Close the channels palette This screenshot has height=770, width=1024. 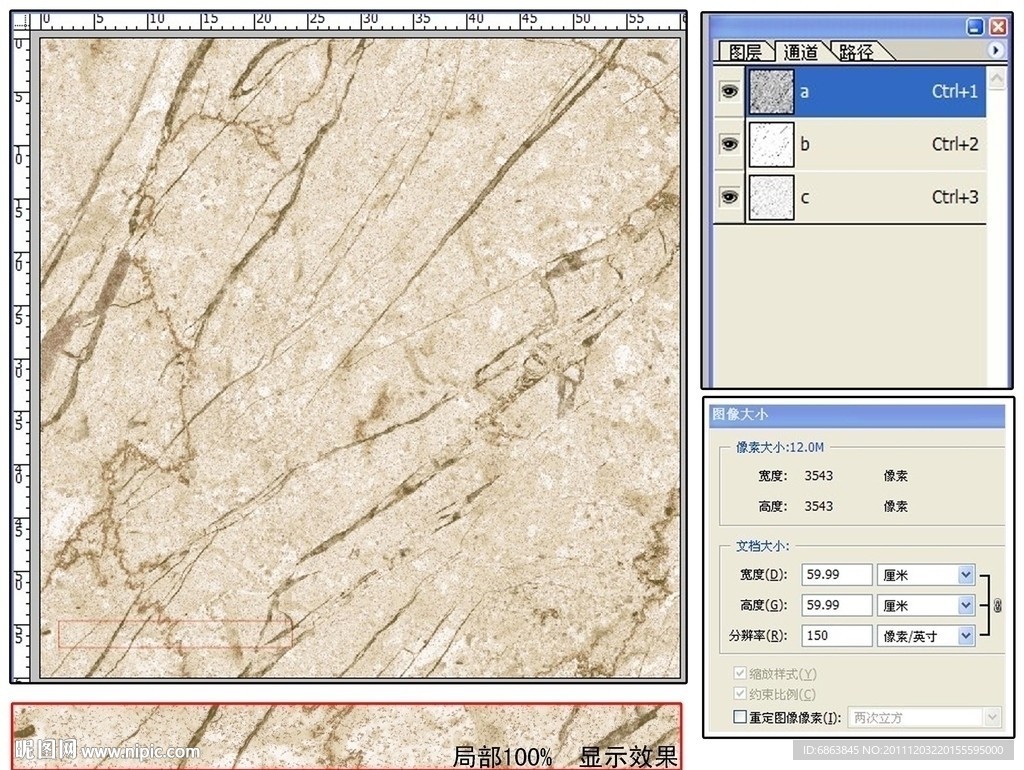tap(997, 27)
